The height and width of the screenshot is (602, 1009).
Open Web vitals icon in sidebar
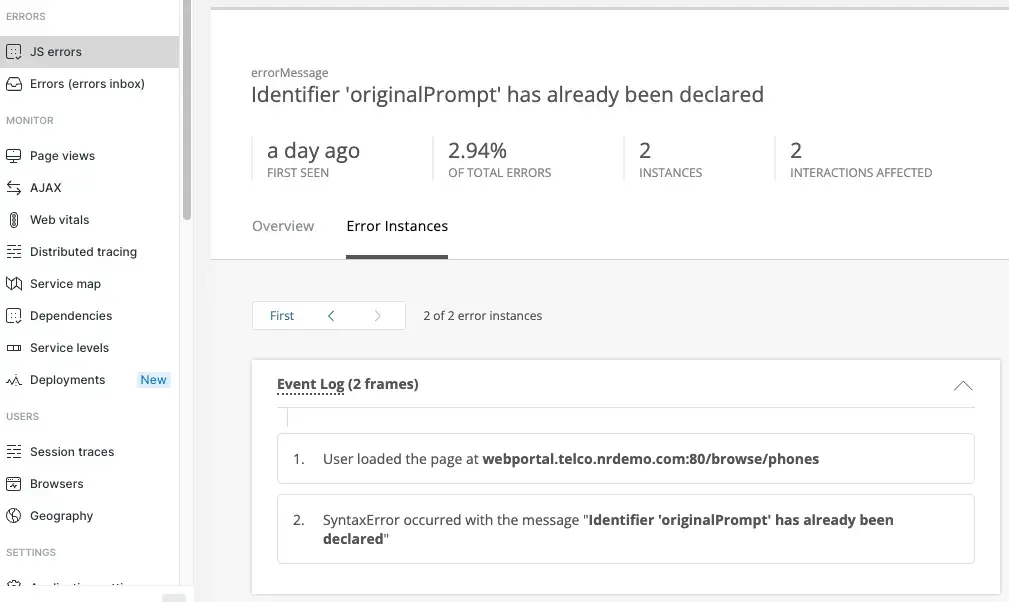14,220
